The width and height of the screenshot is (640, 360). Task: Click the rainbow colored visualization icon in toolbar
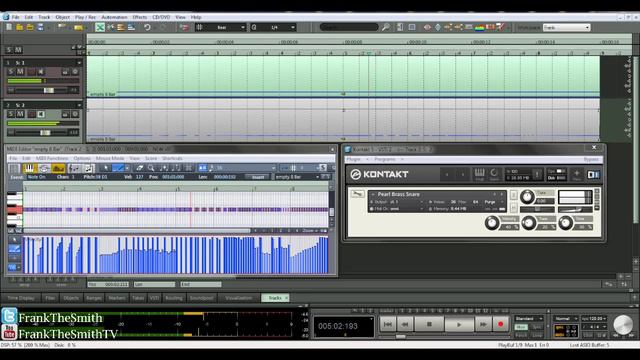point(480,27)
